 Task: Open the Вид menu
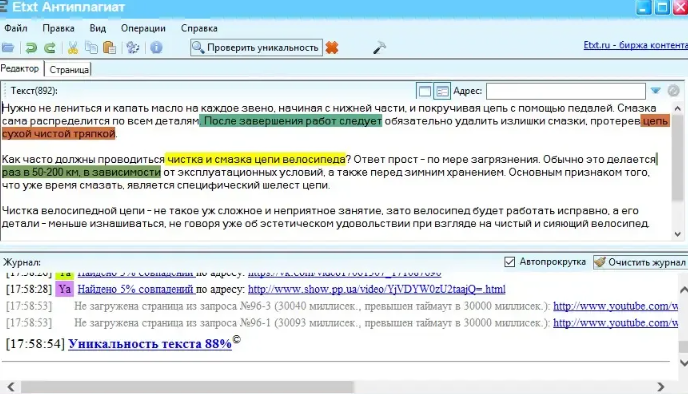(97, 28)
